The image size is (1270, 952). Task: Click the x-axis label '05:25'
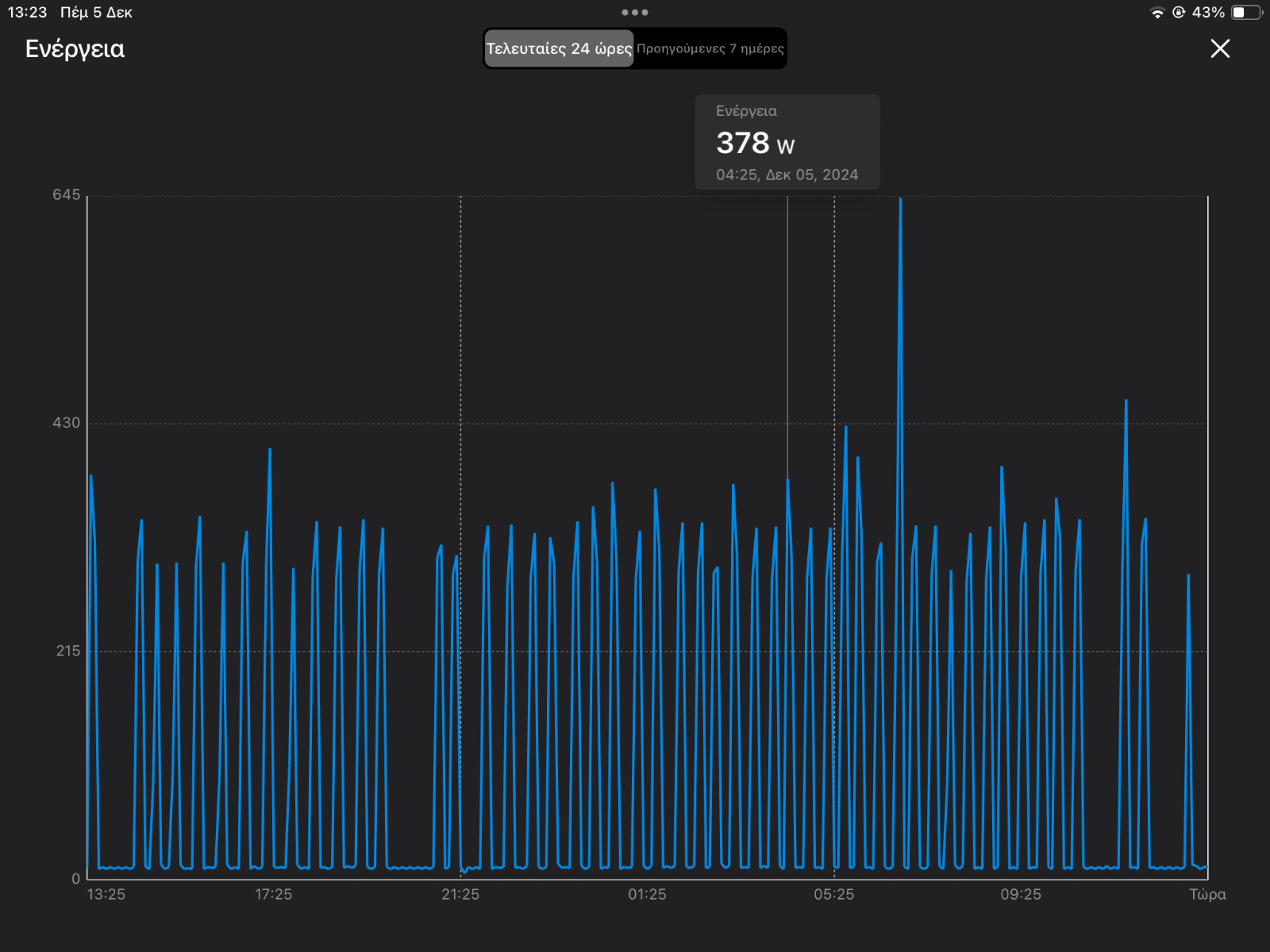tap(834, 894)
